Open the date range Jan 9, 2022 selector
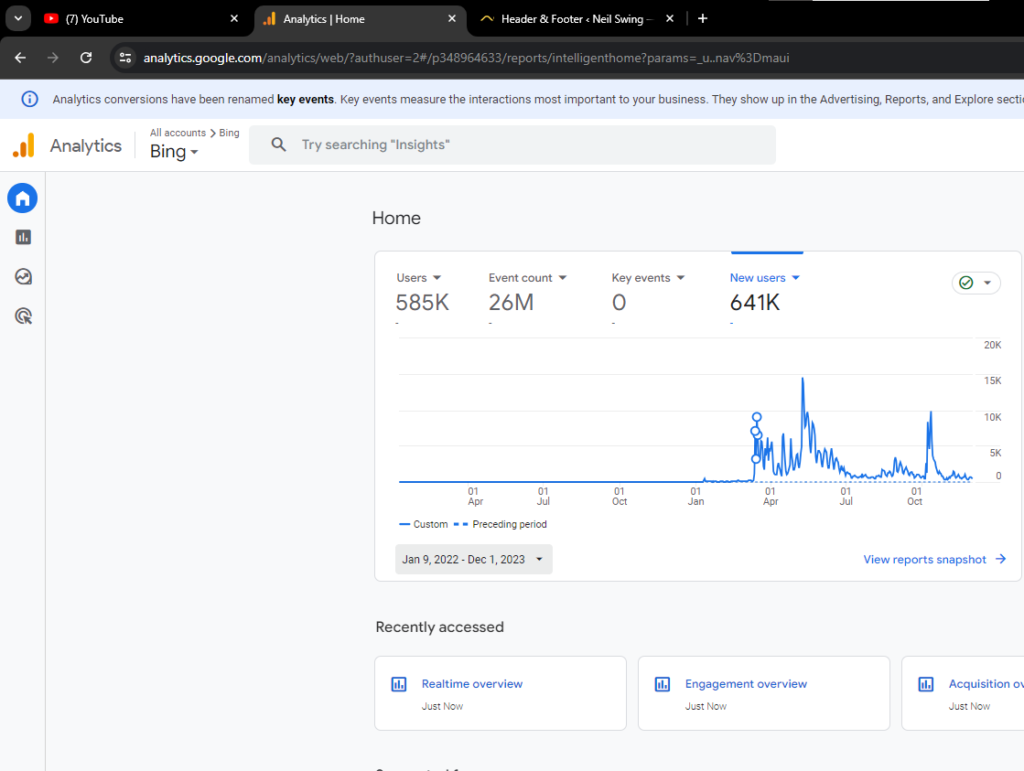The height and width of the screenshot is (771, 1024). (473, 559)
